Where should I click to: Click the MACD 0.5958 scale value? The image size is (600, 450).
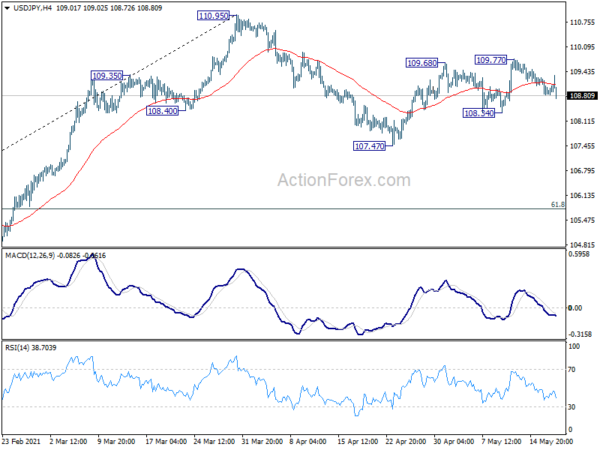579,254
